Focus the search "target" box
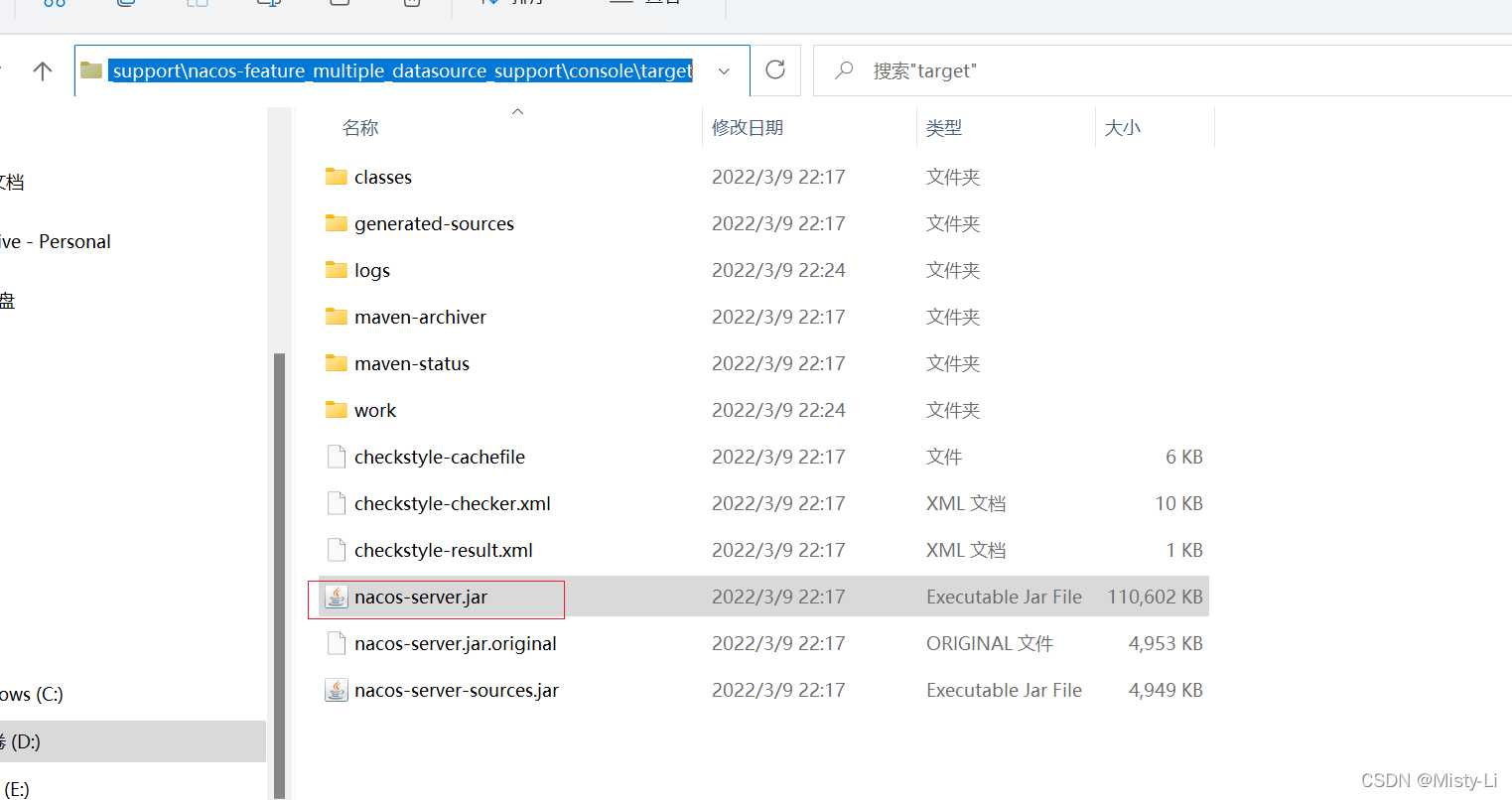The height and width of the screenshot is (800, 1512). click(x=1163, y=70)
